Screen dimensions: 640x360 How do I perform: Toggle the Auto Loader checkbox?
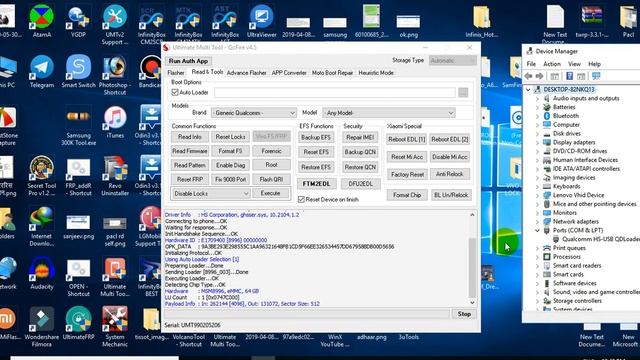(x=175, y=93)
